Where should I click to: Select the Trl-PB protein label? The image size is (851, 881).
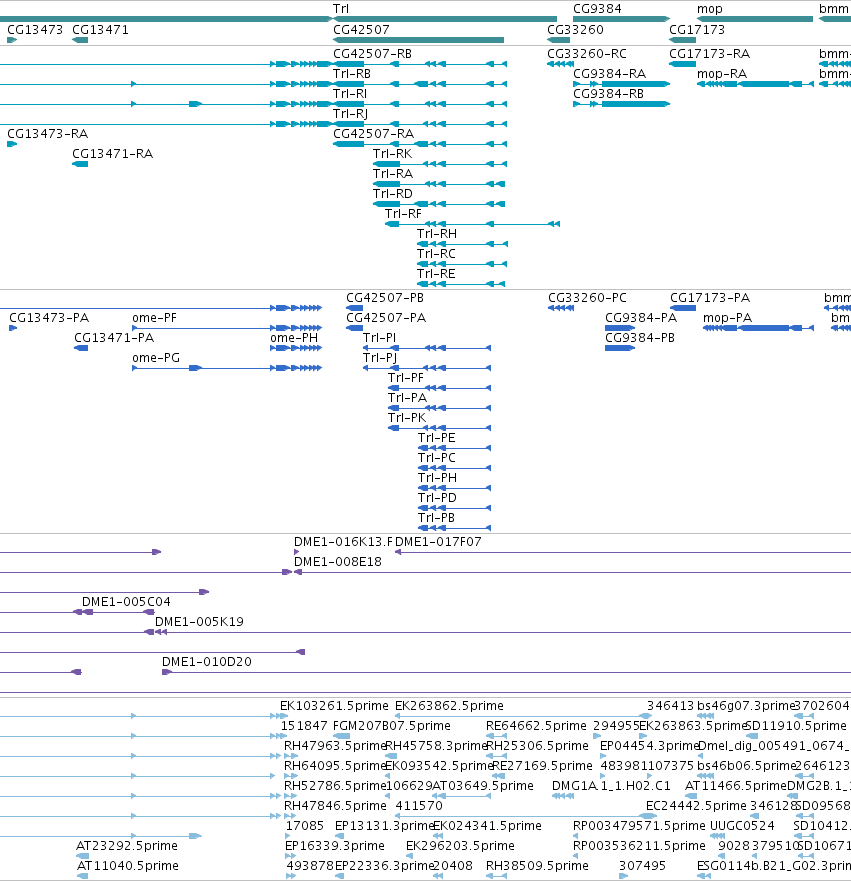436,517
